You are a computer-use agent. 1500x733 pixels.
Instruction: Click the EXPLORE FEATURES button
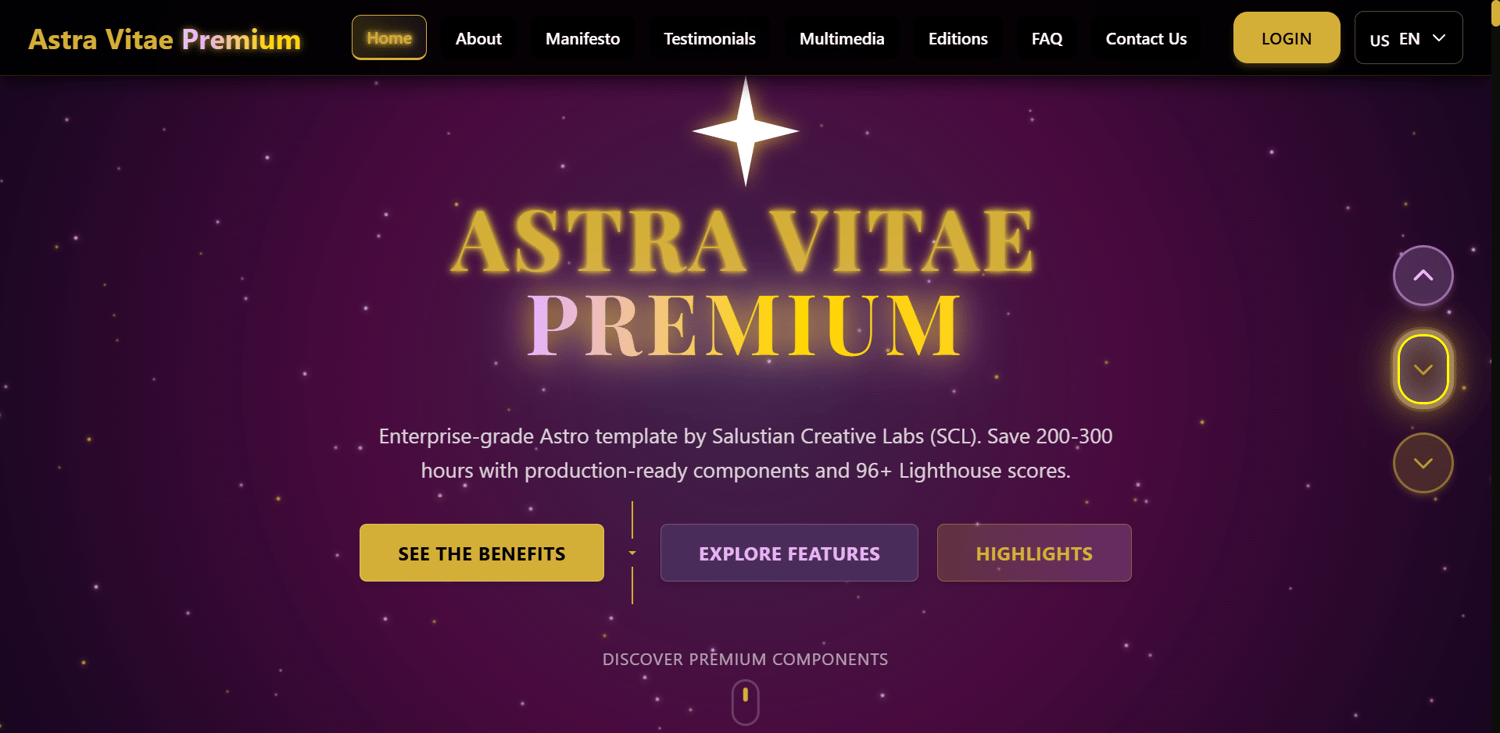pos(789,553)
